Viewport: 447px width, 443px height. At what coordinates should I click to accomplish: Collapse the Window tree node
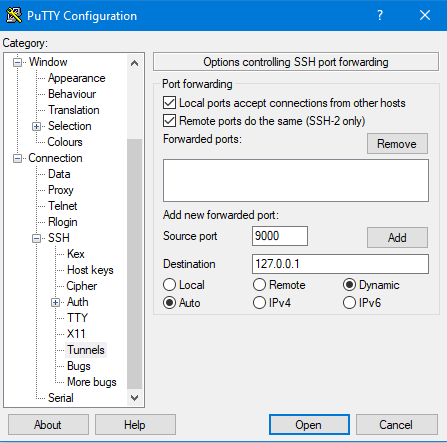pyautogui.click(x=17, y=62)
